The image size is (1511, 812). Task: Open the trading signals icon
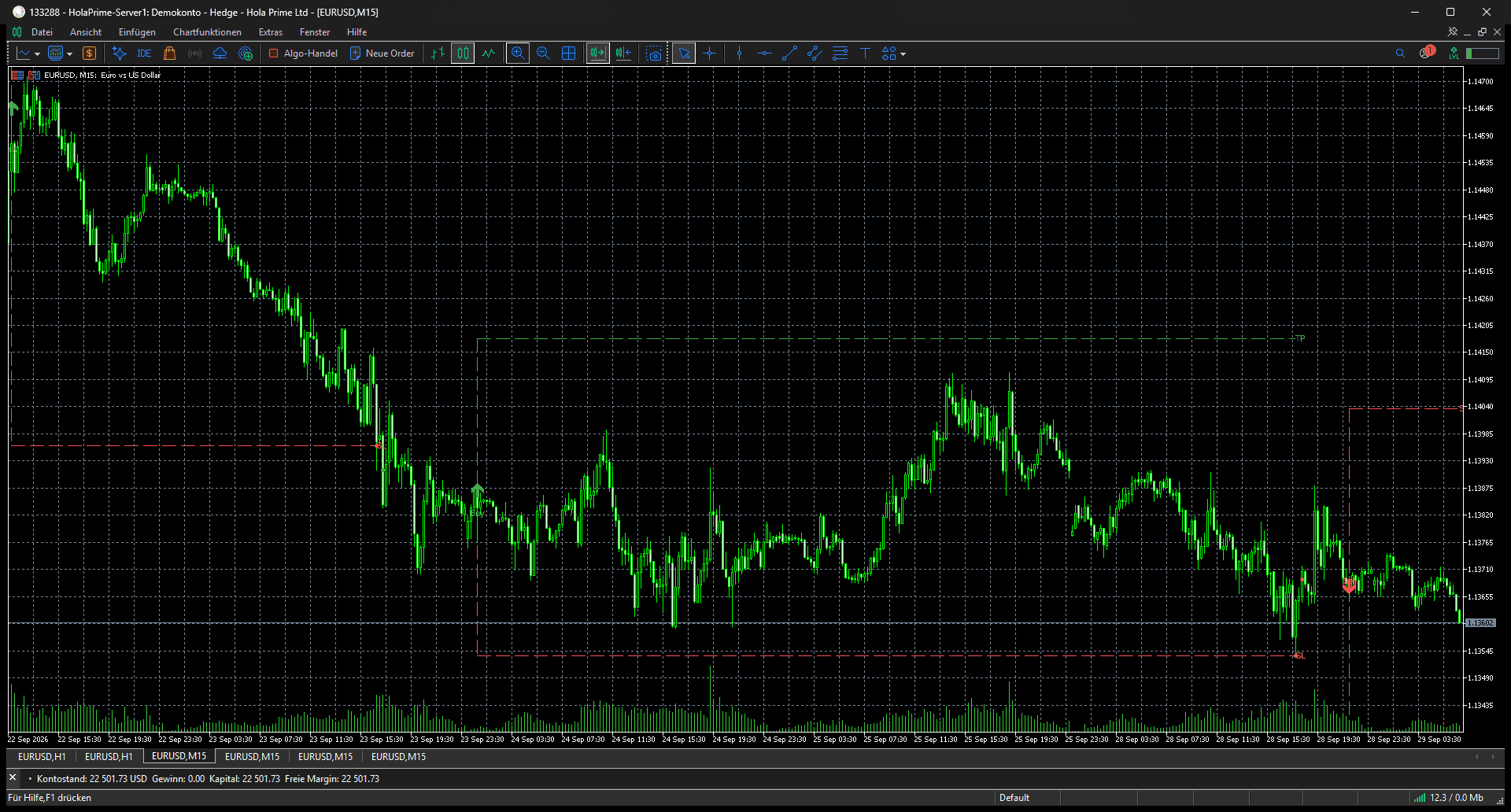tap(194, 54)
